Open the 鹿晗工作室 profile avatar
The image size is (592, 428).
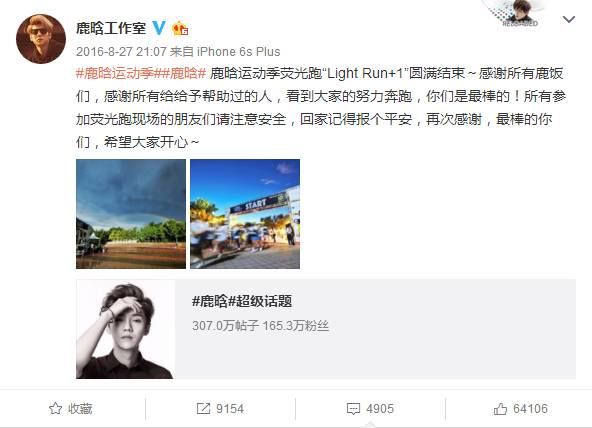pyautogui.click(x=41, y=39)
